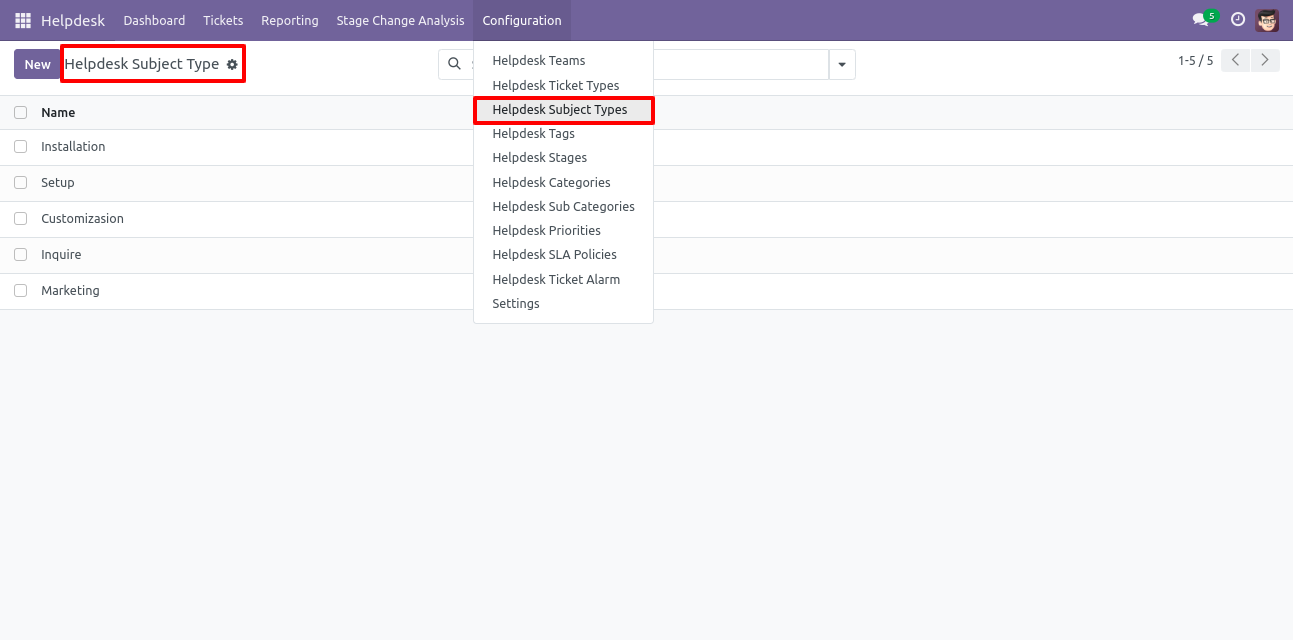Open the apps grid menu icon

23,20
